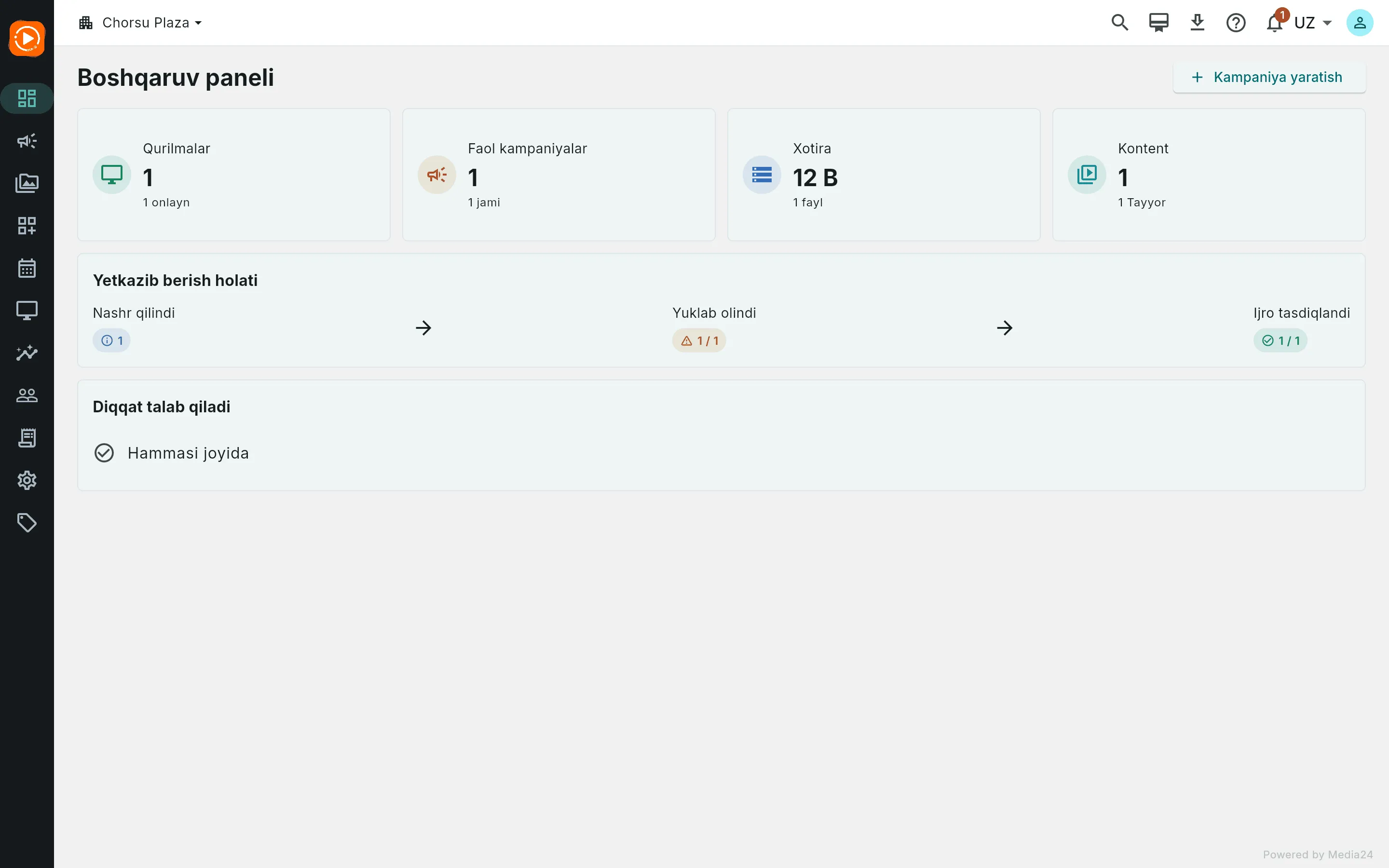The height and width of the screenshot is (868, 1389).
Task: Open users icon in sidebar
Action: point(27,395)
